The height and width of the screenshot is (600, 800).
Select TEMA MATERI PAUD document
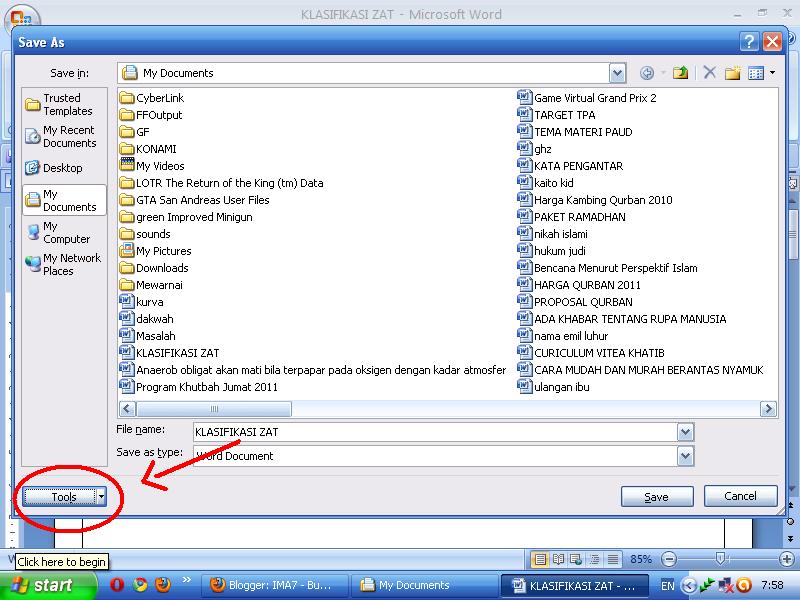coord(575,132)
